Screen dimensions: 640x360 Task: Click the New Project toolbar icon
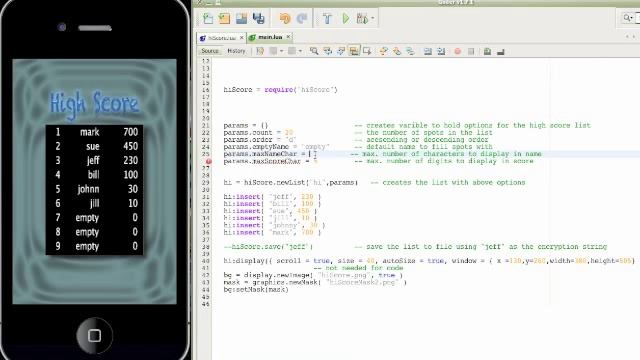tap(224, 18)
